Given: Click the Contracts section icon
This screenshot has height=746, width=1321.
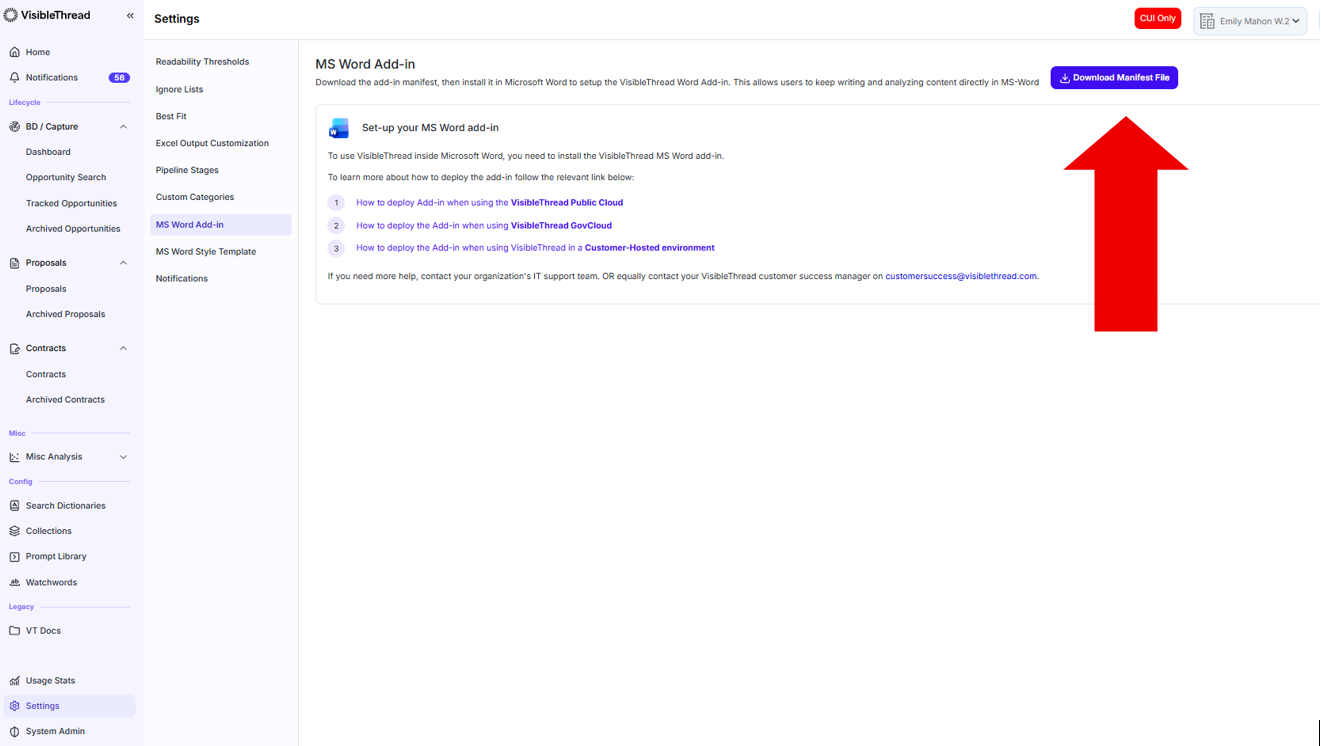Looking at the screenshot, I should click(14, 349).
